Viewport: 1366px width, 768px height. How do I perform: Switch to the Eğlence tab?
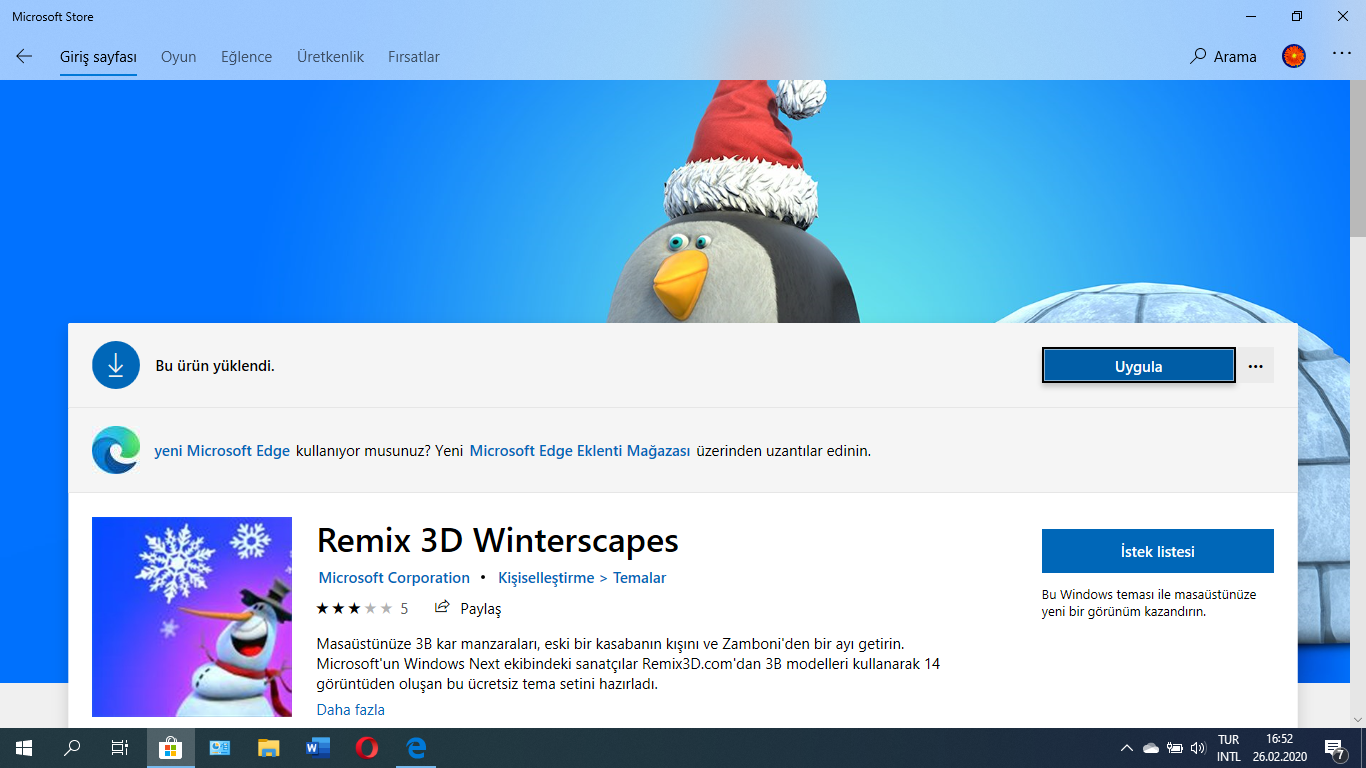click(246, 57)
